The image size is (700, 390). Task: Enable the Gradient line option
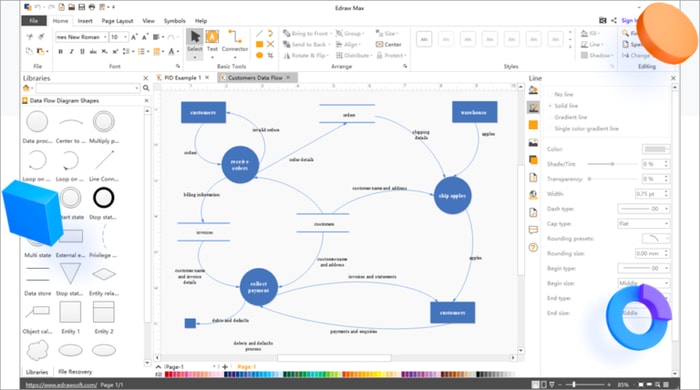pos(571,117)
